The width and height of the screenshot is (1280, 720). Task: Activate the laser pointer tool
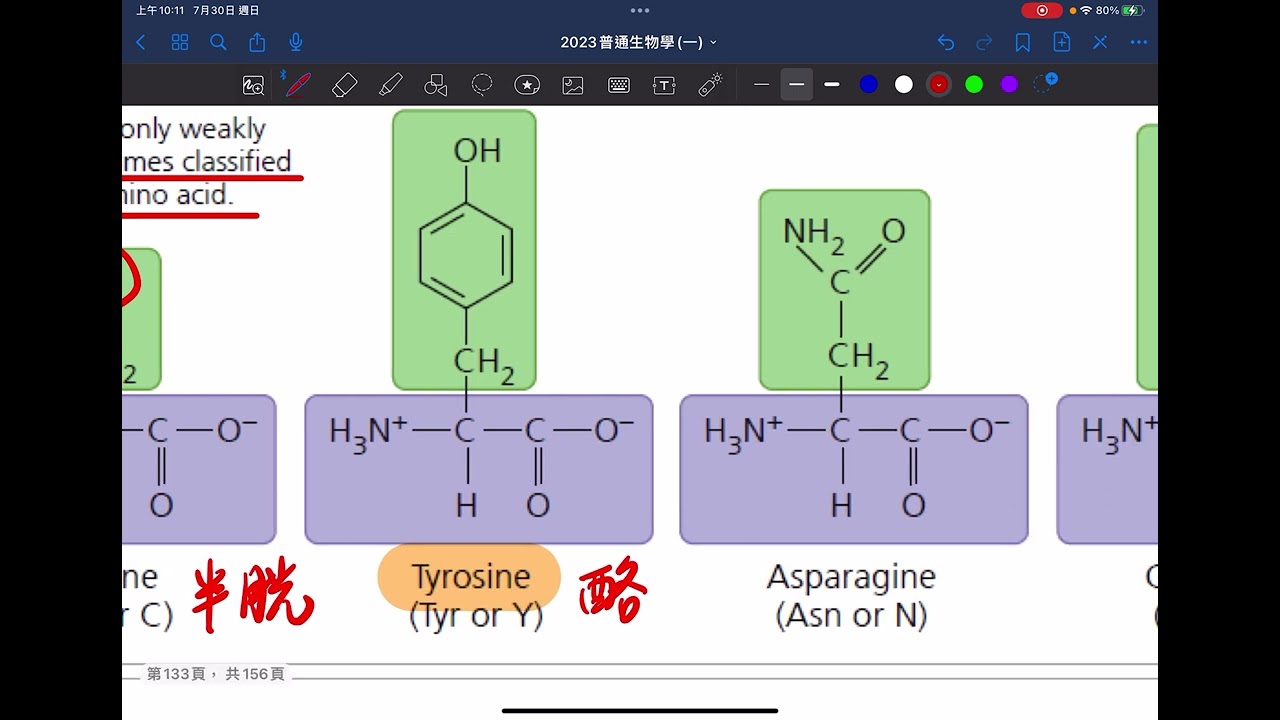tap(710, 85)
